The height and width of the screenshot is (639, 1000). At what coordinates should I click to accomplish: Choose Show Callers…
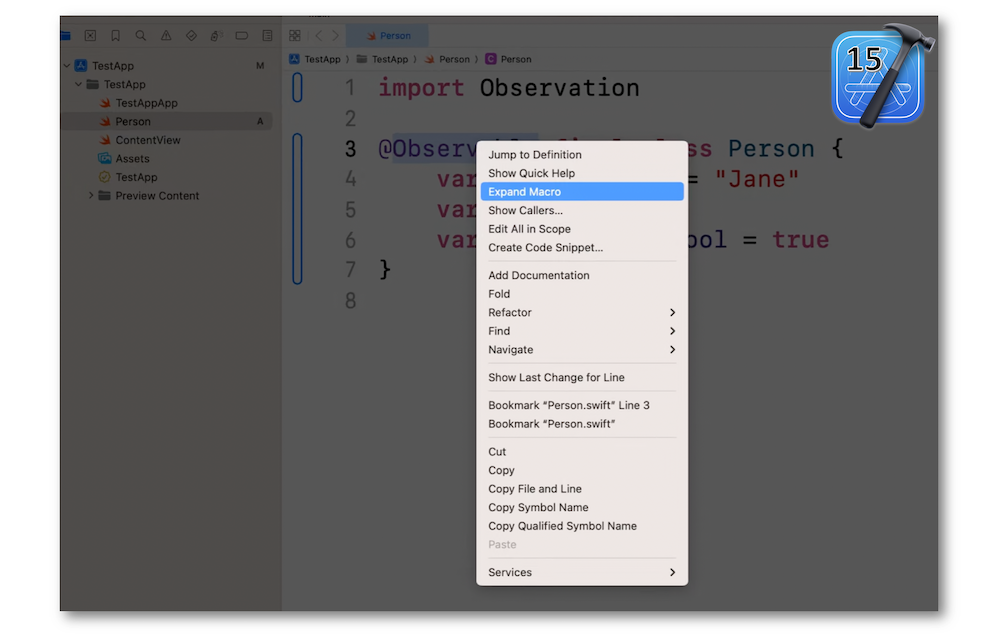[x=582, y=210]
